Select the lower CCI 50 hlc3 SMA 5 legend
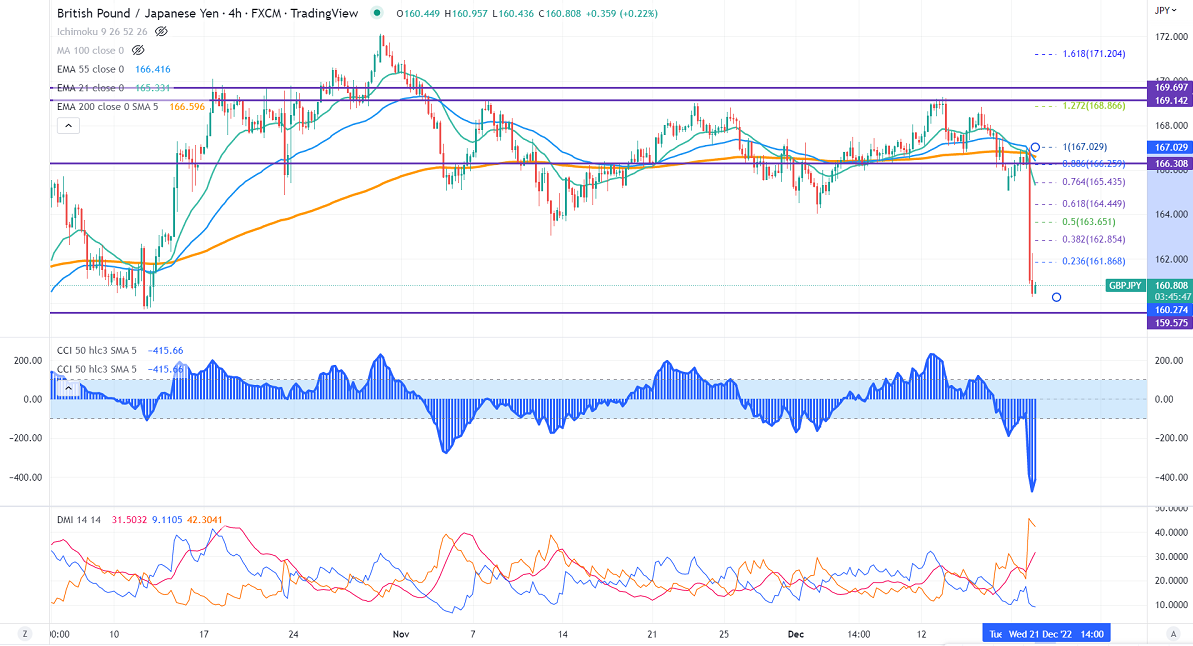Viewport: 1193px width, 646px height. pos(97,369)
